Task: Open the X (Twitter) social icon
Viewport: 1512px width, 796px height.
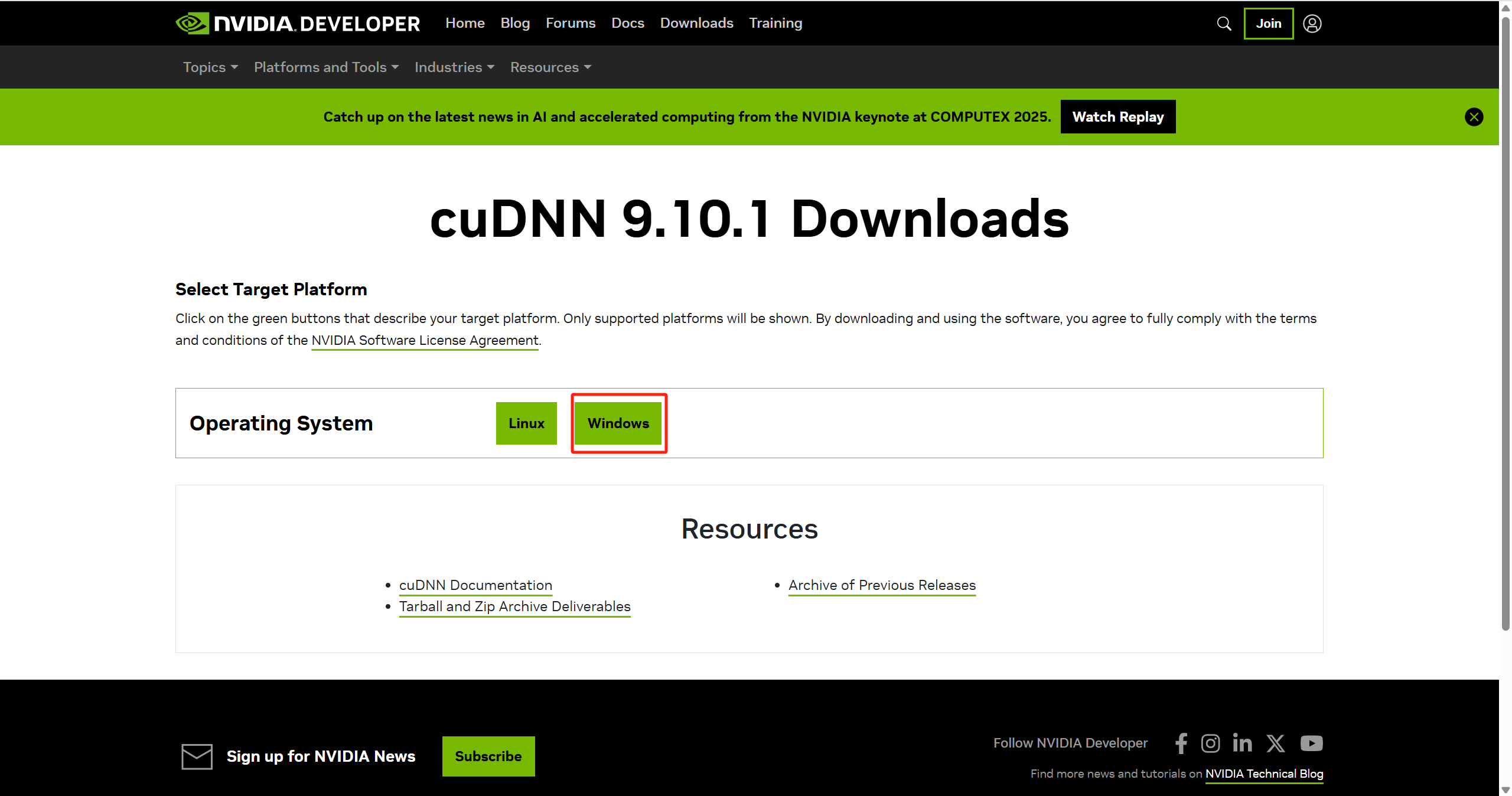Action: [x=1275, y=743]
